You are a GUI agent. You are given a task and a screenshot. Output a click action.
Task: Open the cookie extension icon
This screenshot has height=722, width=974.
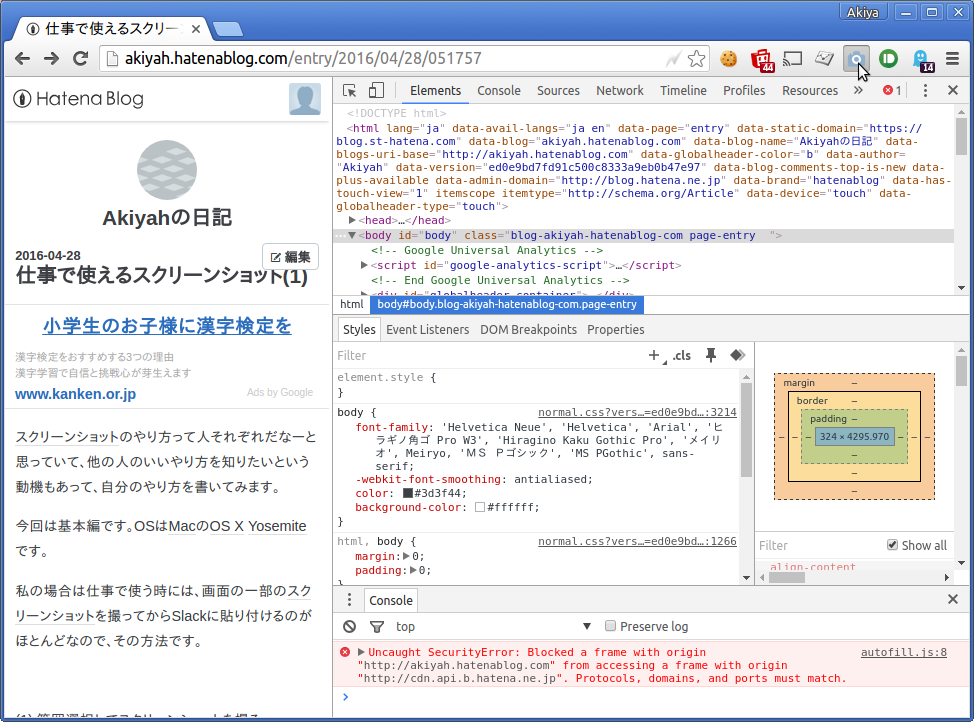point(728,58)
